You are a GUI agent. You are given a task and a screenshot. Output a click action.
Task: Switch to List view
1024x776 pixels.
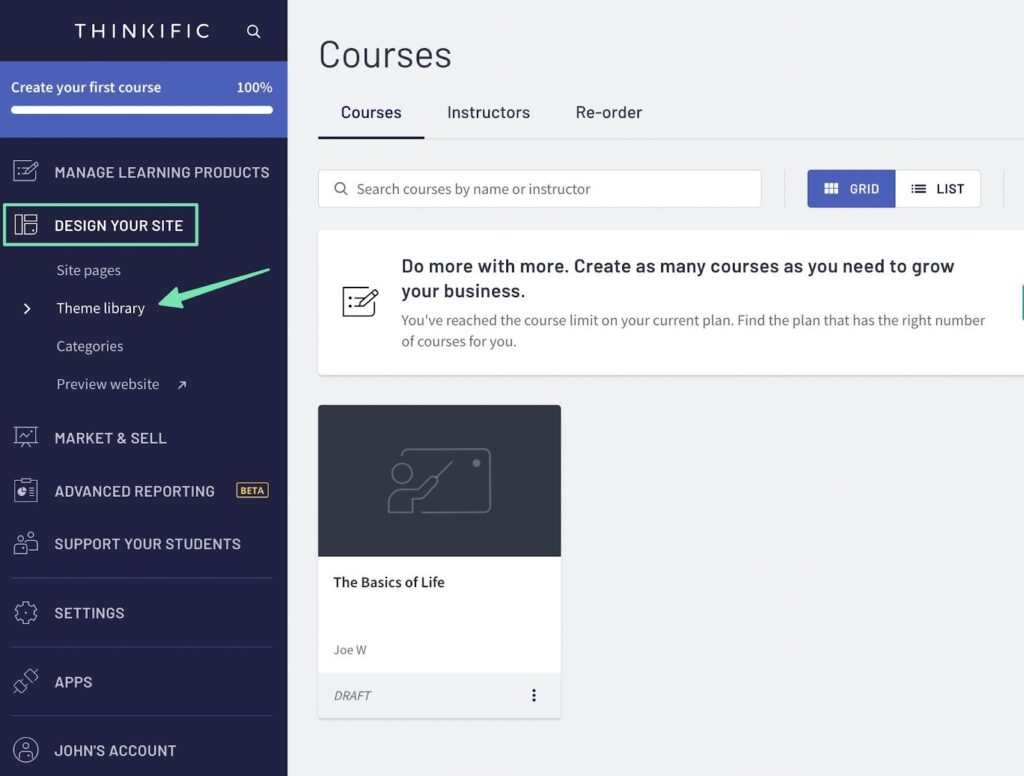938,189
